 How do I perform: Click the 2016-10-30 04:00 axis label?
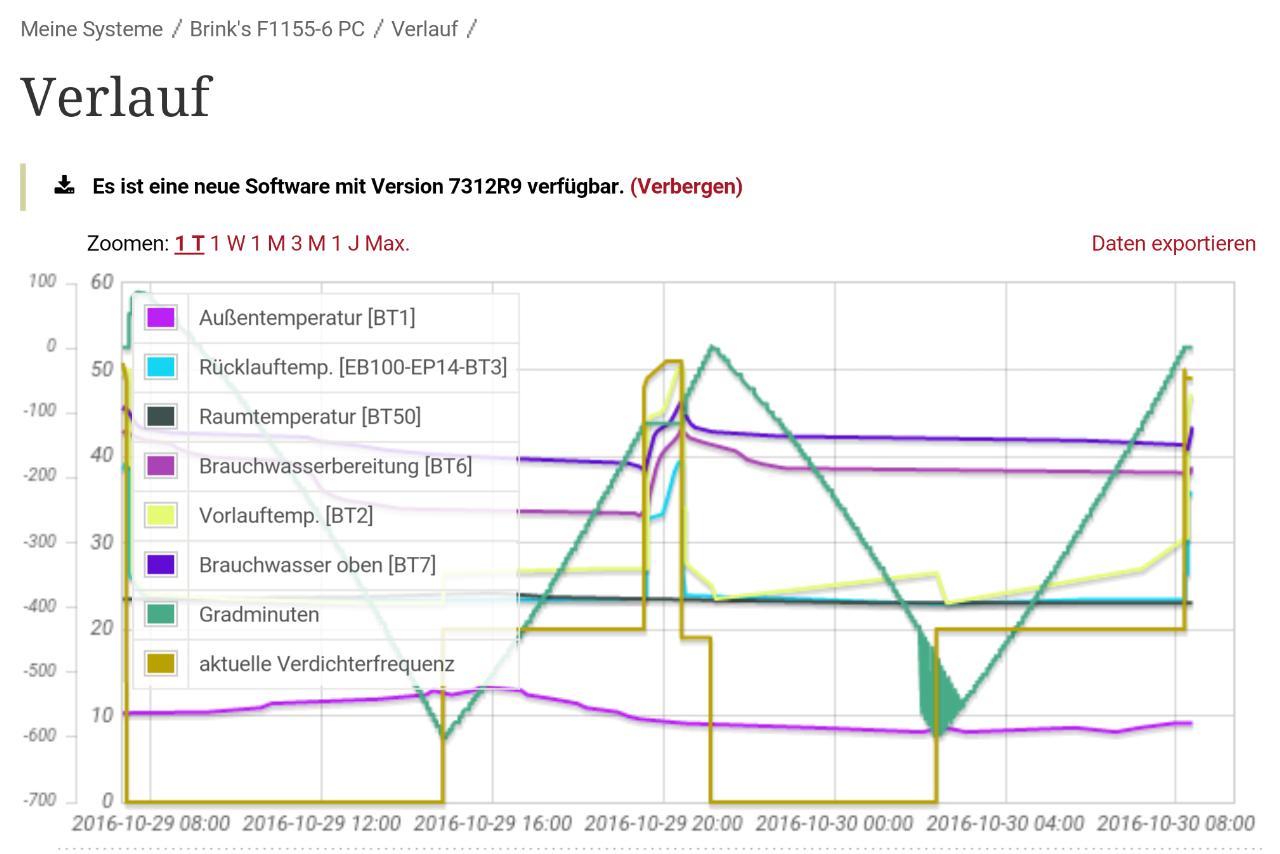(x=1006, y=824)
